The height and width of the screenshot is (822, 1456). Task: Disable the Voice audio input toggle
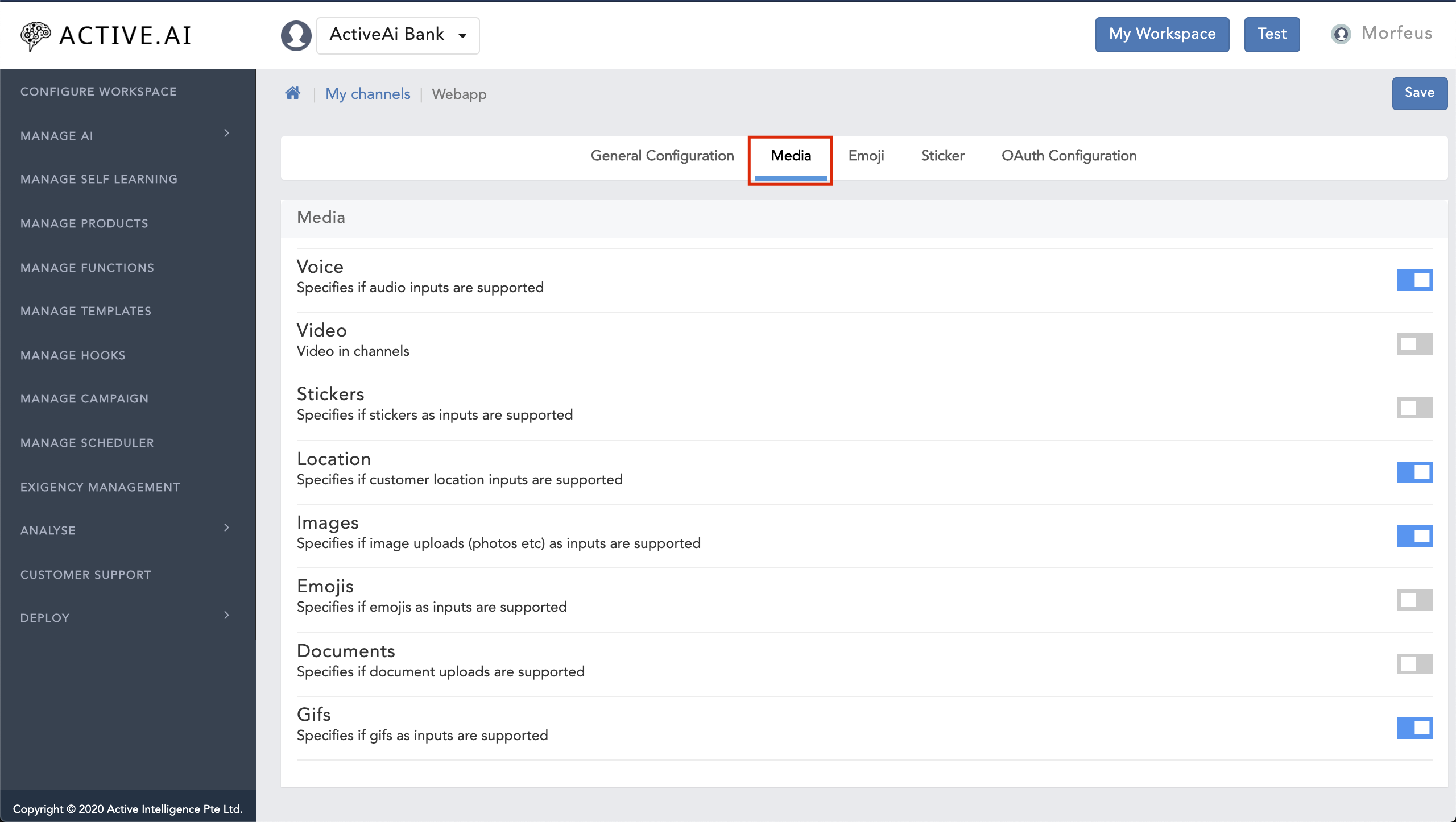pos(1414,280)
